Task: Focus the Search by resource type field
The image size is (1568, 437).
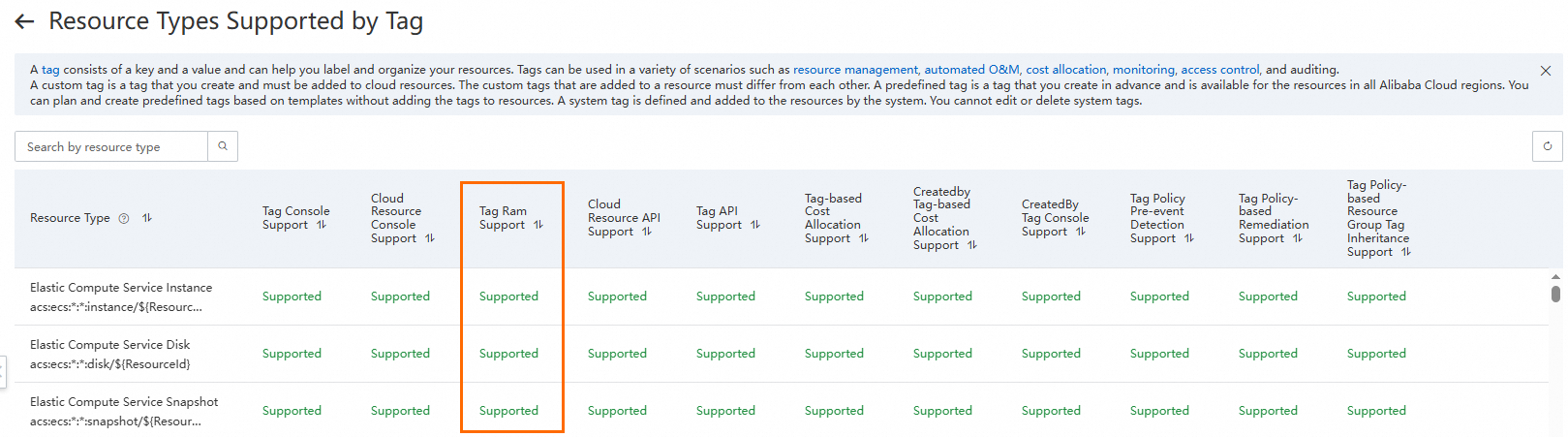Action: pyautogui.click(x=111, y=146)
